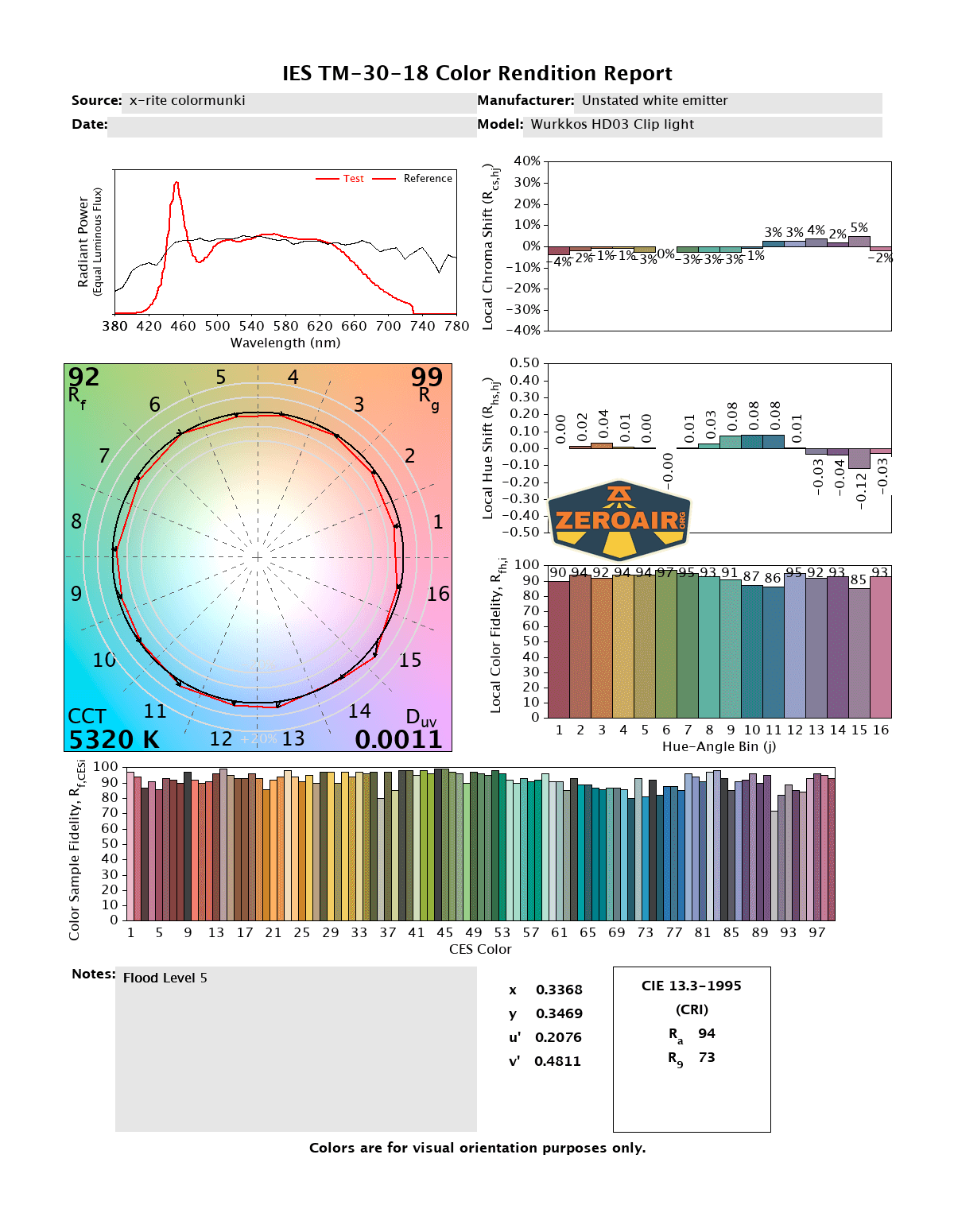Click the Duv 0.0011 reading
The height and width of the screenshot is (1232, 954).
(398, 739)
